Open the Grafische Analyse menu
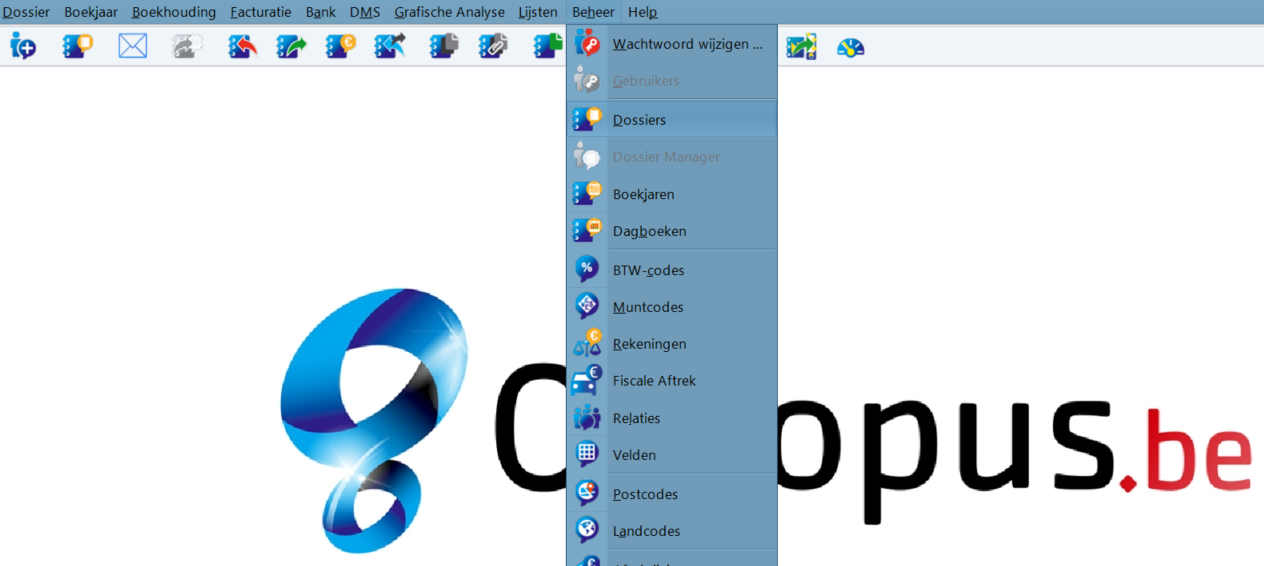1264x566 pixels. point(449,12)
